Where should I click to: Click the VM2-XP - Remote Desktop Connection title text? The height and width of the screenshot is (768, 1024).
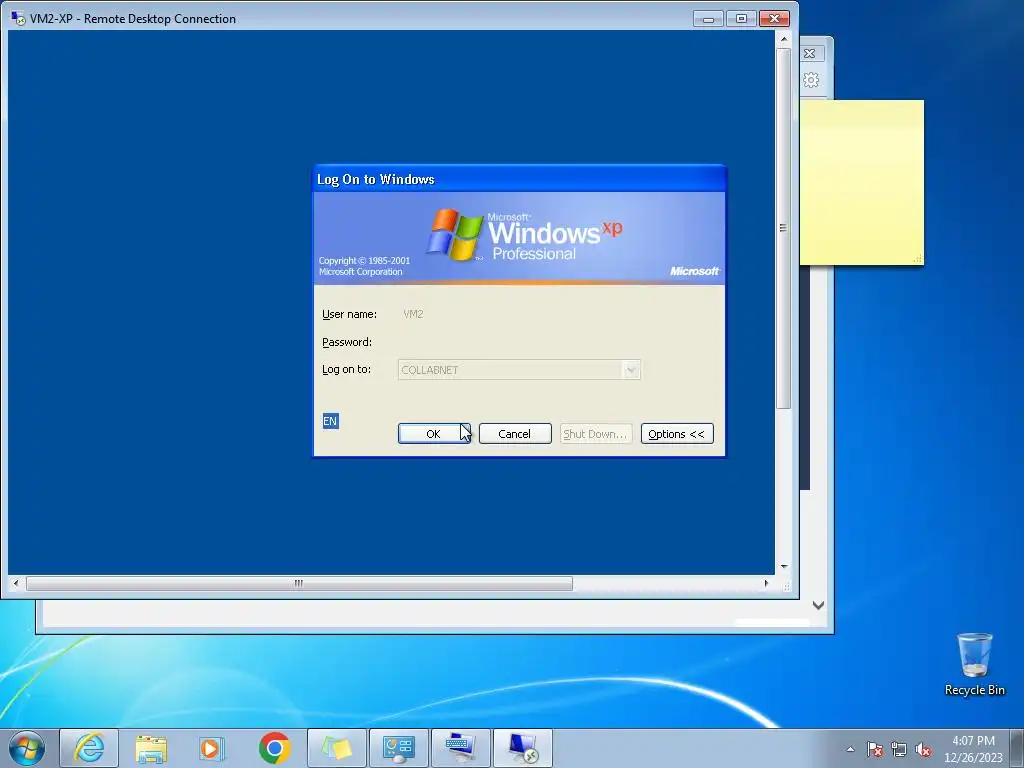click(x=133, y=19)
